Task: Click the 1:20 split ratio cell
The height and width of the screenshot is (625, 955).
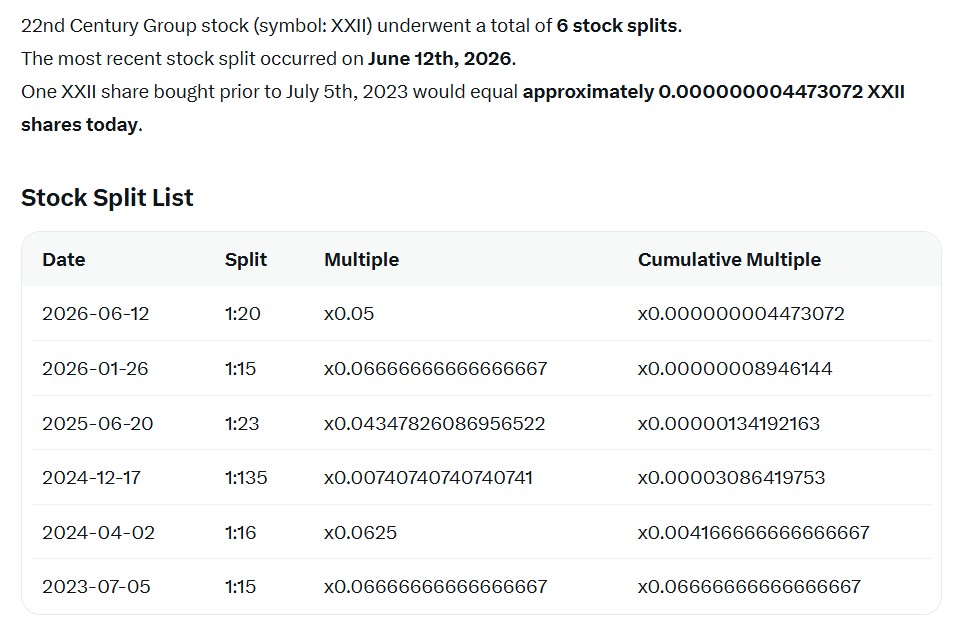Action: [x=242, y=314]
